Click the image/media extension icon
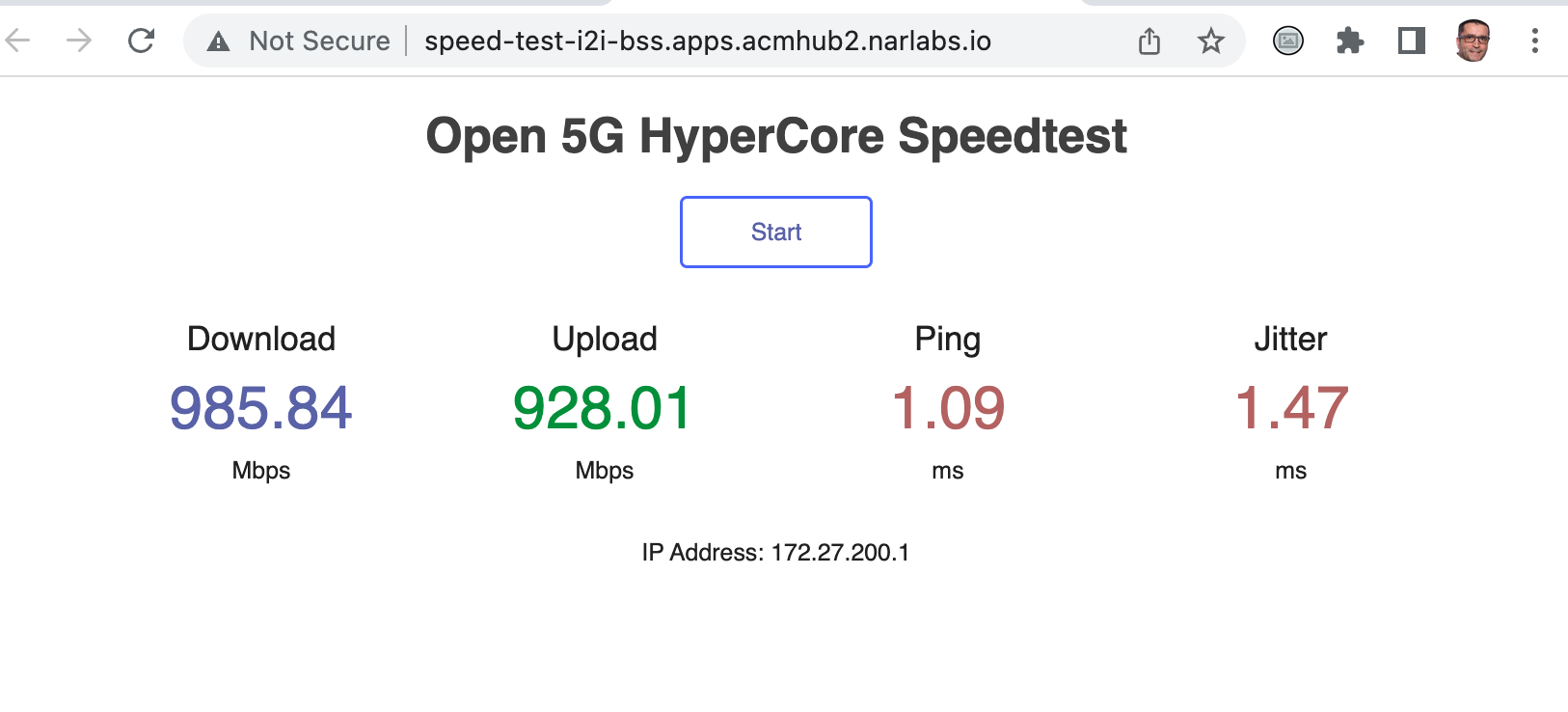1568x712 pixels. pyautogui.click(x=1288, y=41)
